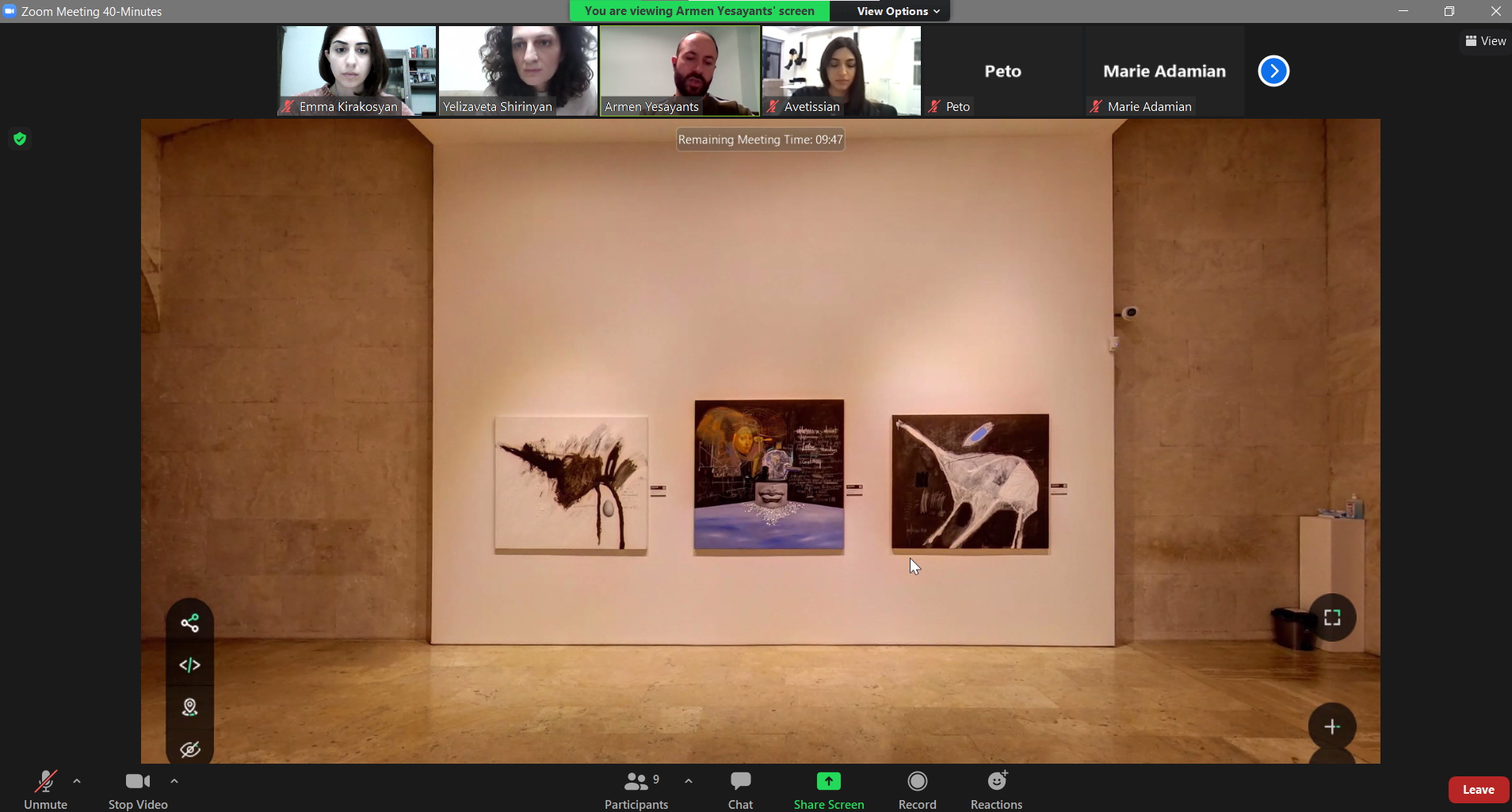Open the View Options dropdown
The height and width of the screenshot is (812, 1512).
(x=898, y=11)
